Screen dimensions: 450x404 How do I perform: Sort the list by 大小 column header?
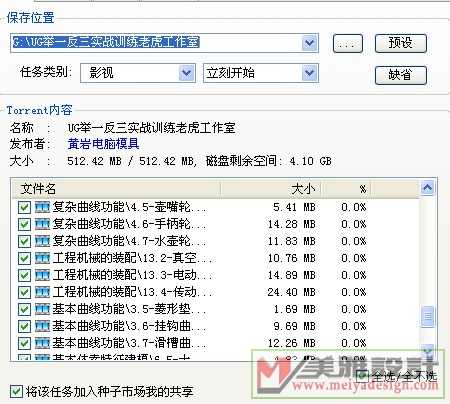[270, 189]
